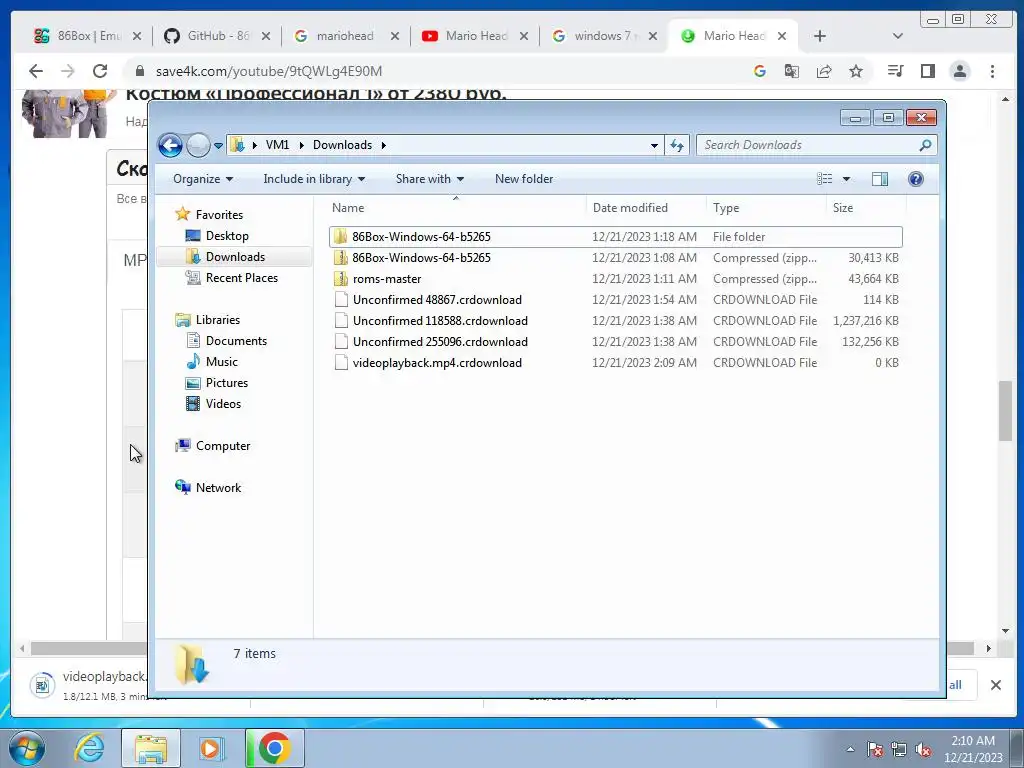This screenshot has width=1024, height=768.
Task: Open address bar history dropdown in Explorer
Action: [x=654, y=146]
